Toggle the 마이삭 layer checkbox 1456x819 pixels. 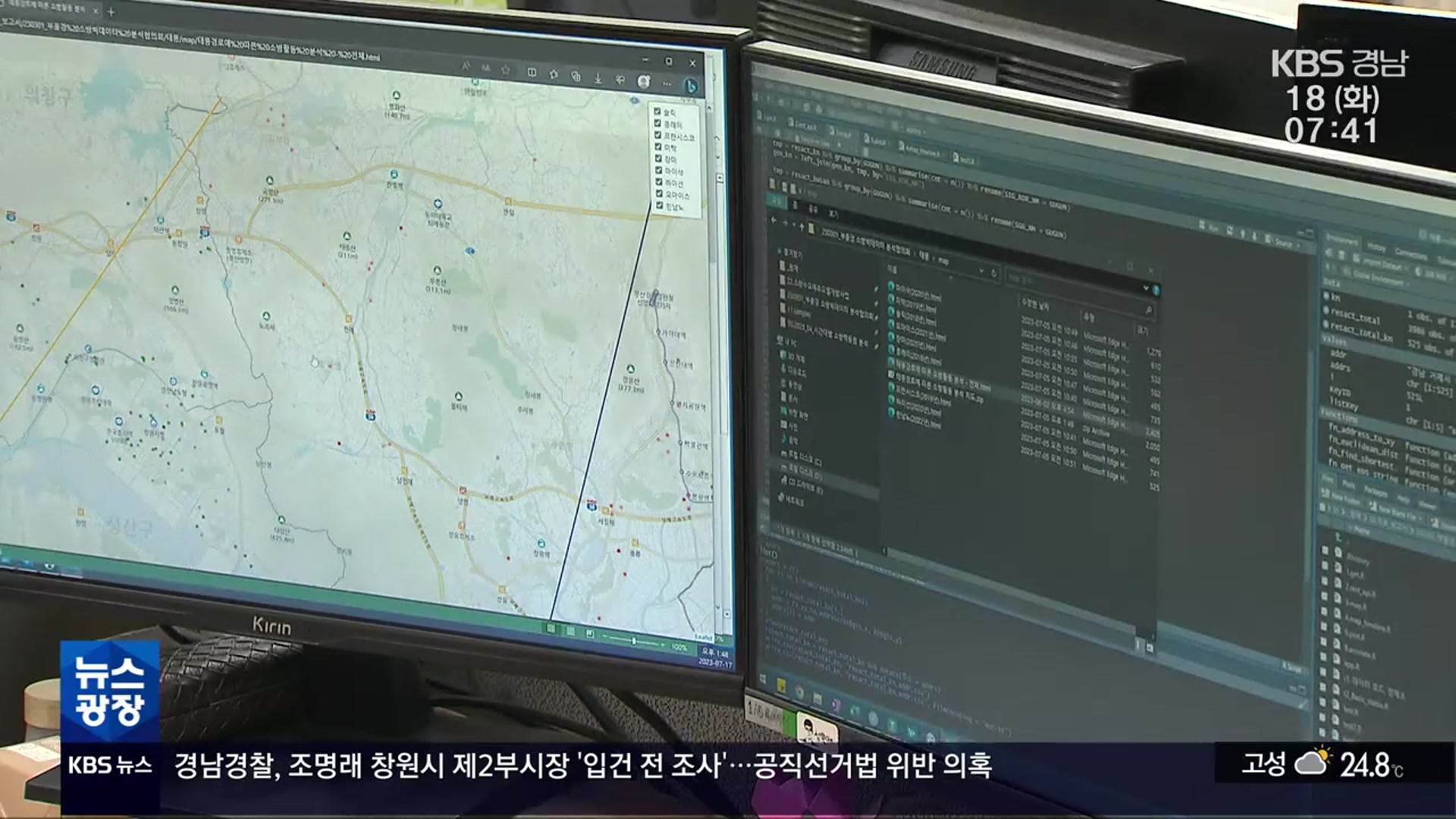pos(658,170)
